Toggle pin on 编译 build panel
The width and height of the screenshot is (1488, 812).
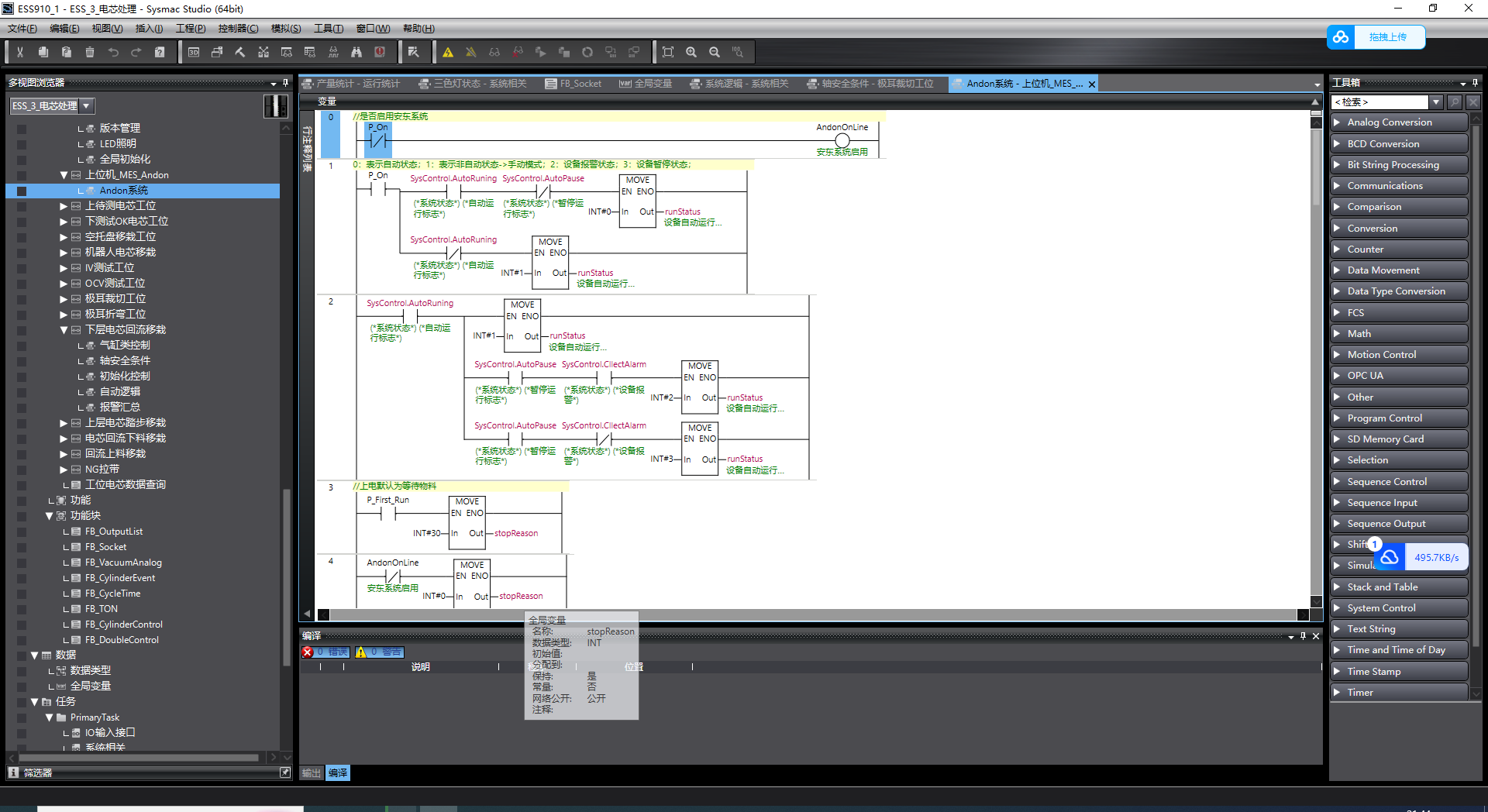(x=1303, y=636)
